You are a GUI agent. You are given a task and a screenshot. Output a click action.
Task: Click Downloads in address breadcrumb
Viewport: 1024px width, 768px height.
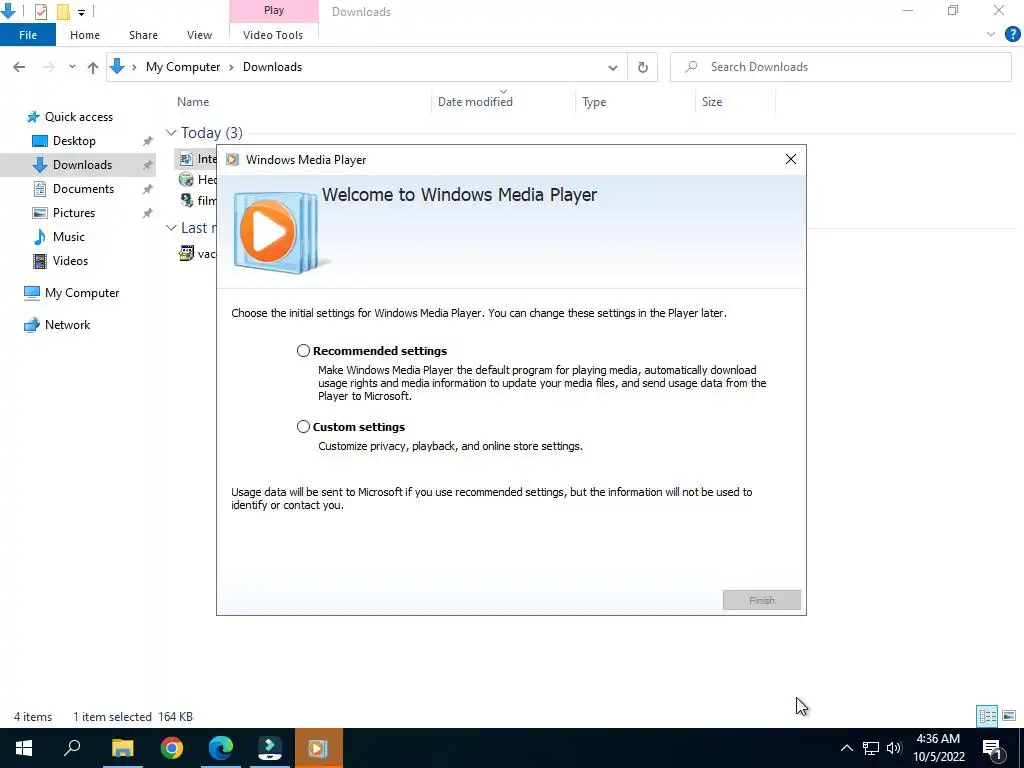click(272, 67)
